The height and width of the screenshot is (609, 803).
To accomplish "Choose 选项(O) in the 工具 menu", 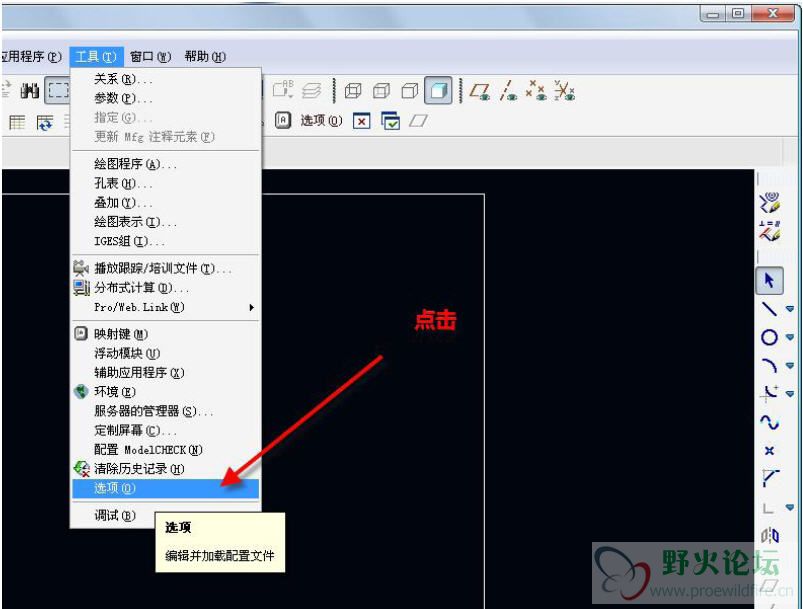I will tap(114, 488).
